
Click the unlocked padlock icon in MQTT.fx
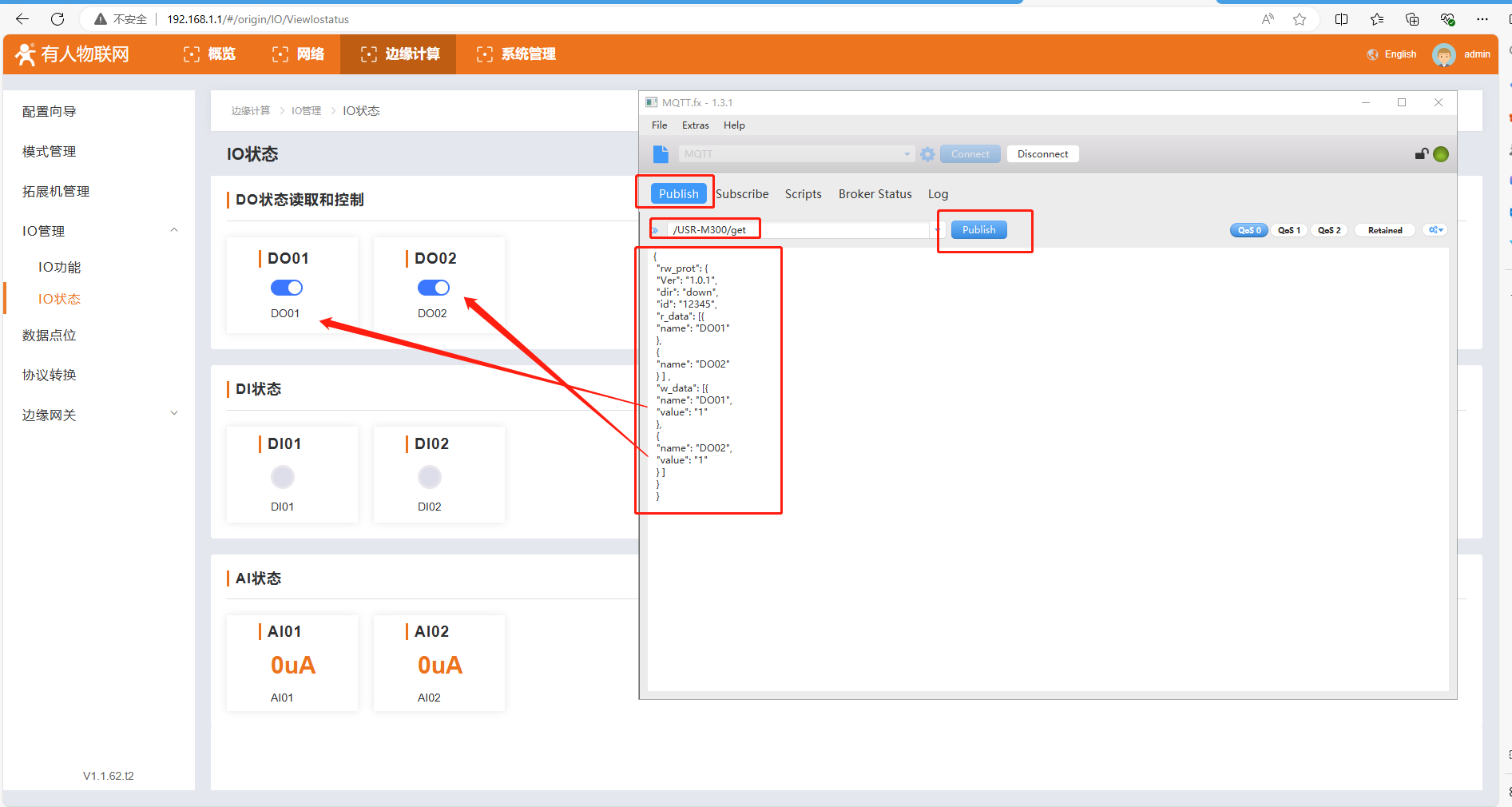[x=1421, y=154]
